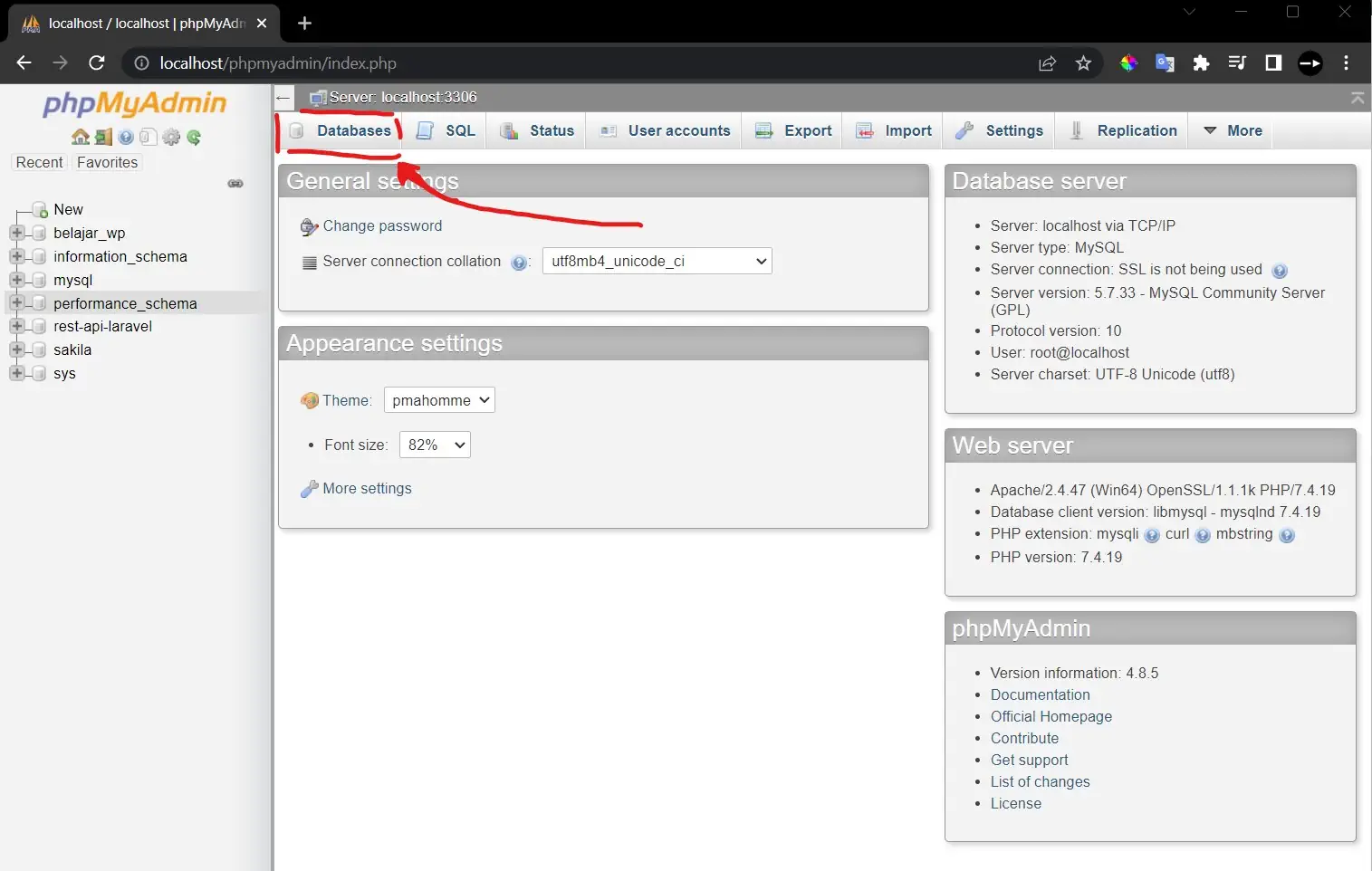
Task: Open the MySQL documentation page icon in sidebar
Action: [x=149, y=137]
